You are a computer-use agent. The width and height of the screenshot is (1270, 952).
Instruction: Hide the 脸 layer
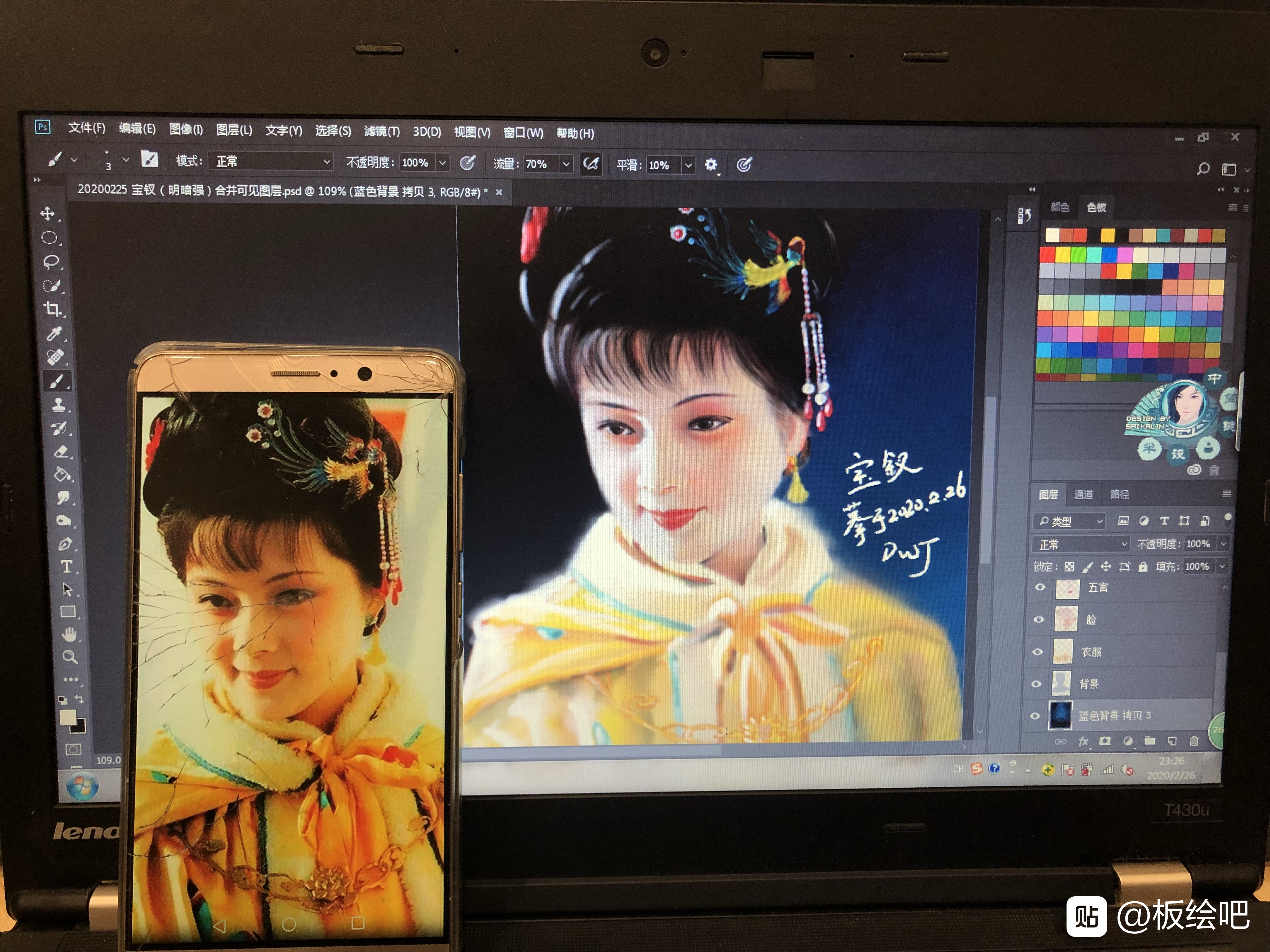tap(1038, 619)
